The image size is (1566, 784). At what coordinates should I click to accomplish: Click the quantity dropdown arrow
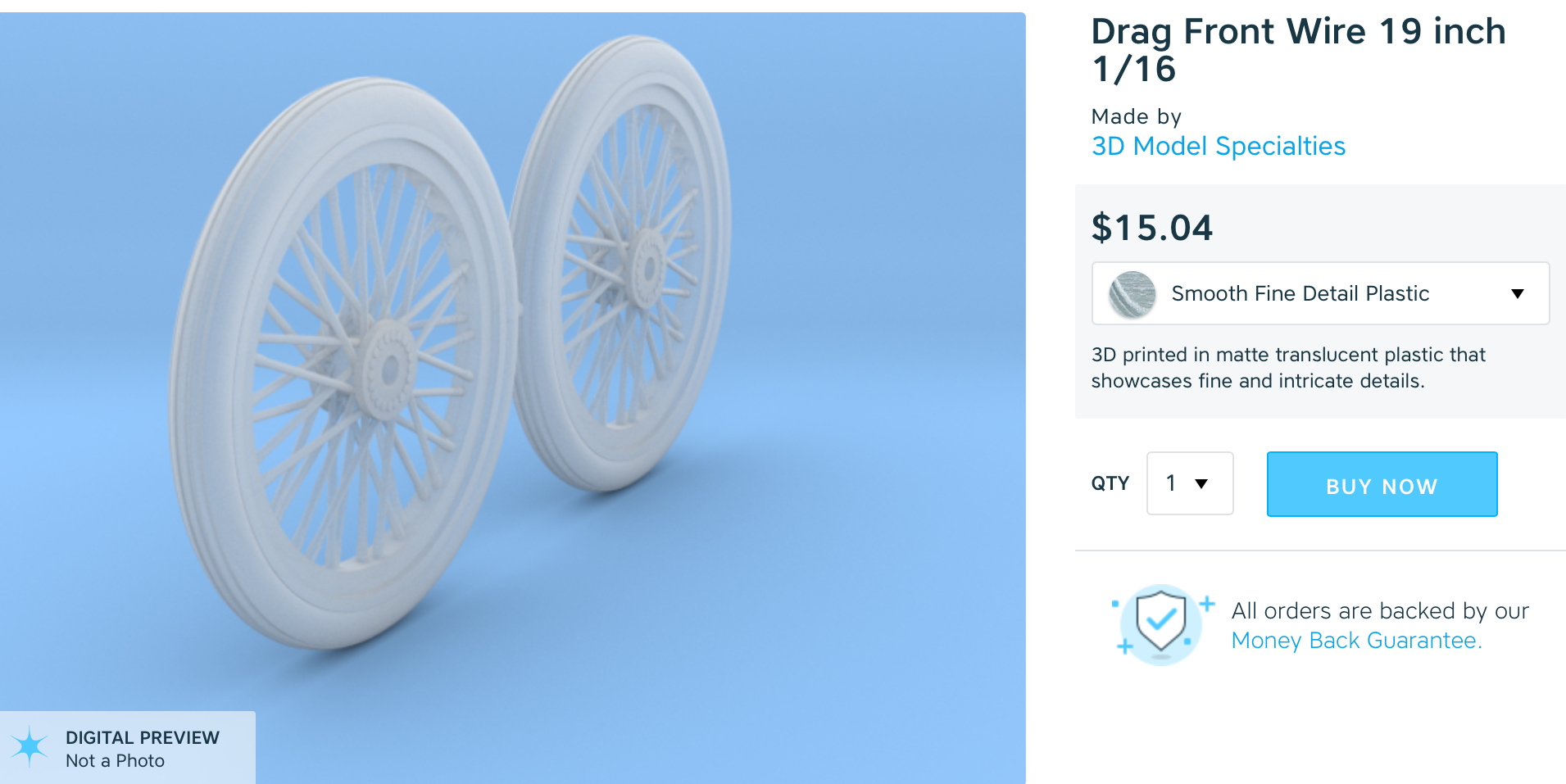pos(1201,483)
